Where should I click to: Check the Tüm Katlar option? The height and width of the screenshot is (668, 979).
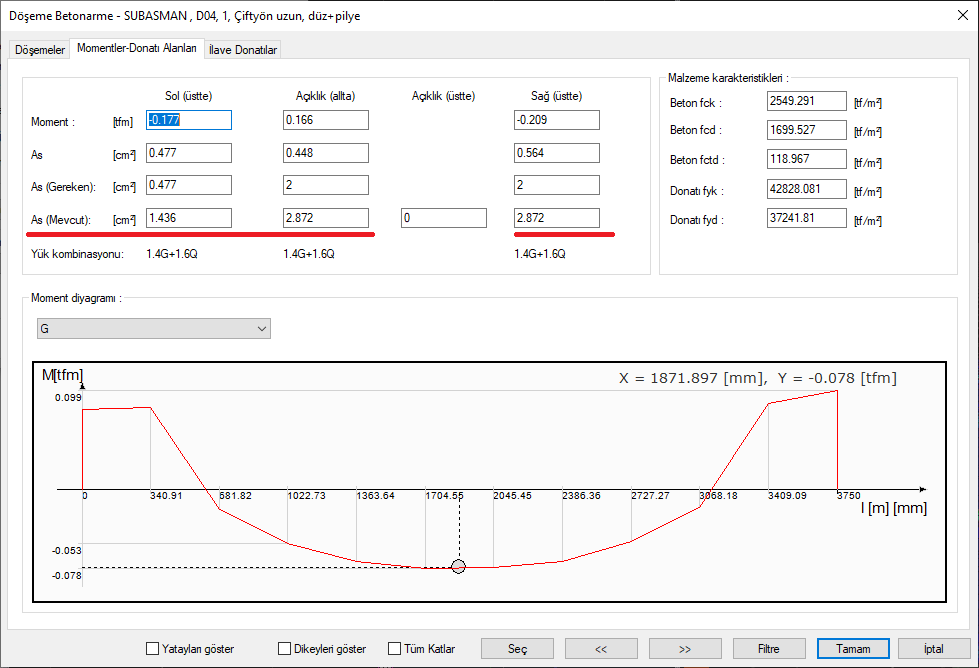pos(395,649)
